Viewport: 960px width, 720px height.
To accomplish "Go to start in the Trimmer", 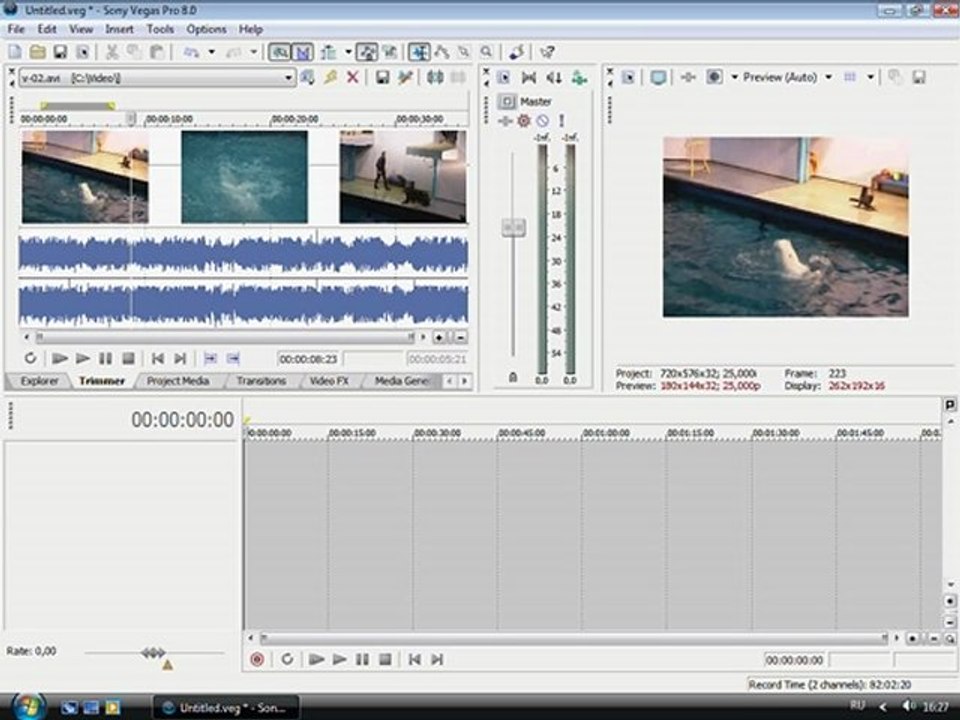I will (x=157, y=358).
